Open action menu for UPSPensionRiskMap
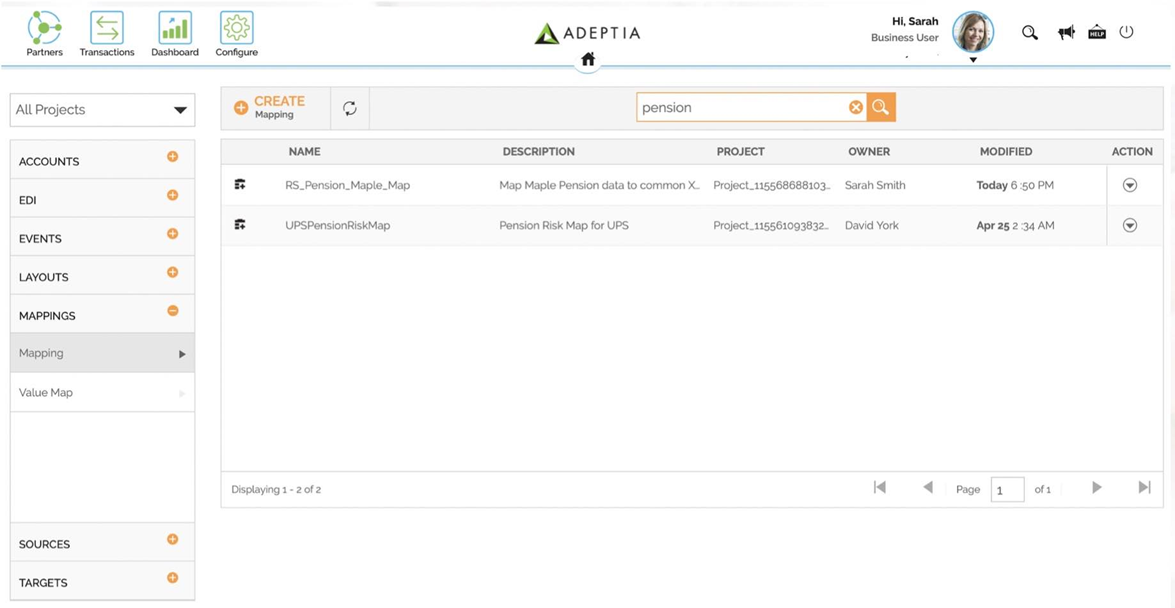The width and height of the screenshot is (1175, 608). pos(1130,225)
